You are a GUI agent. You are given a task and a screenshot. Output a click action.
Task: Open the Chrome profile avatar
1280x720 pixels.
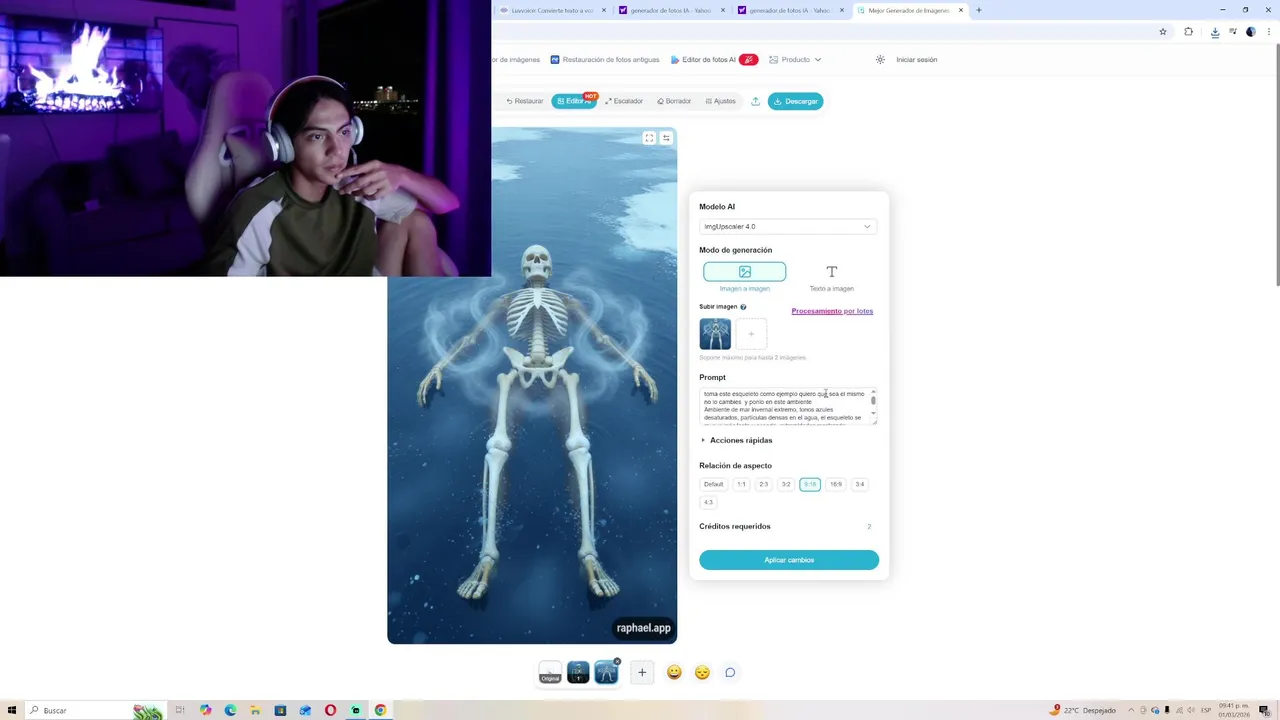point(1250,32)
